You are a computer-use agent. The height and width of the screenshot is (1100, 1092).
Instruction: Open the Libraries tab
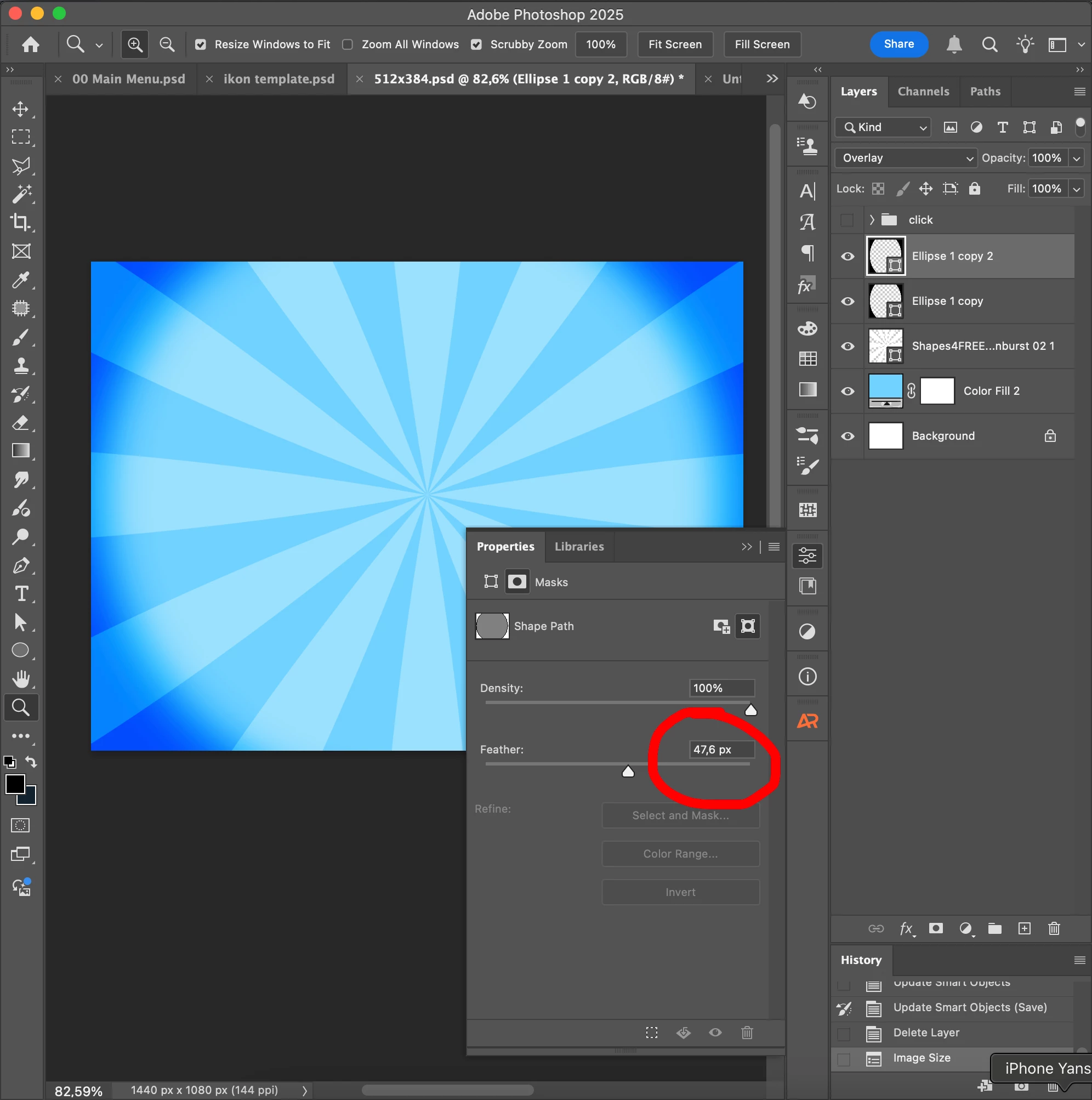pyautogui.click(x=579, y=547)
